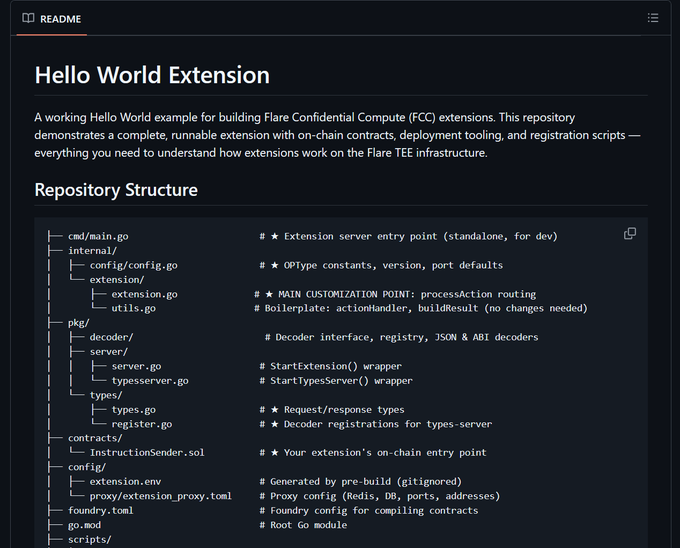Click server.go in the tree

[x=136, y=366]
